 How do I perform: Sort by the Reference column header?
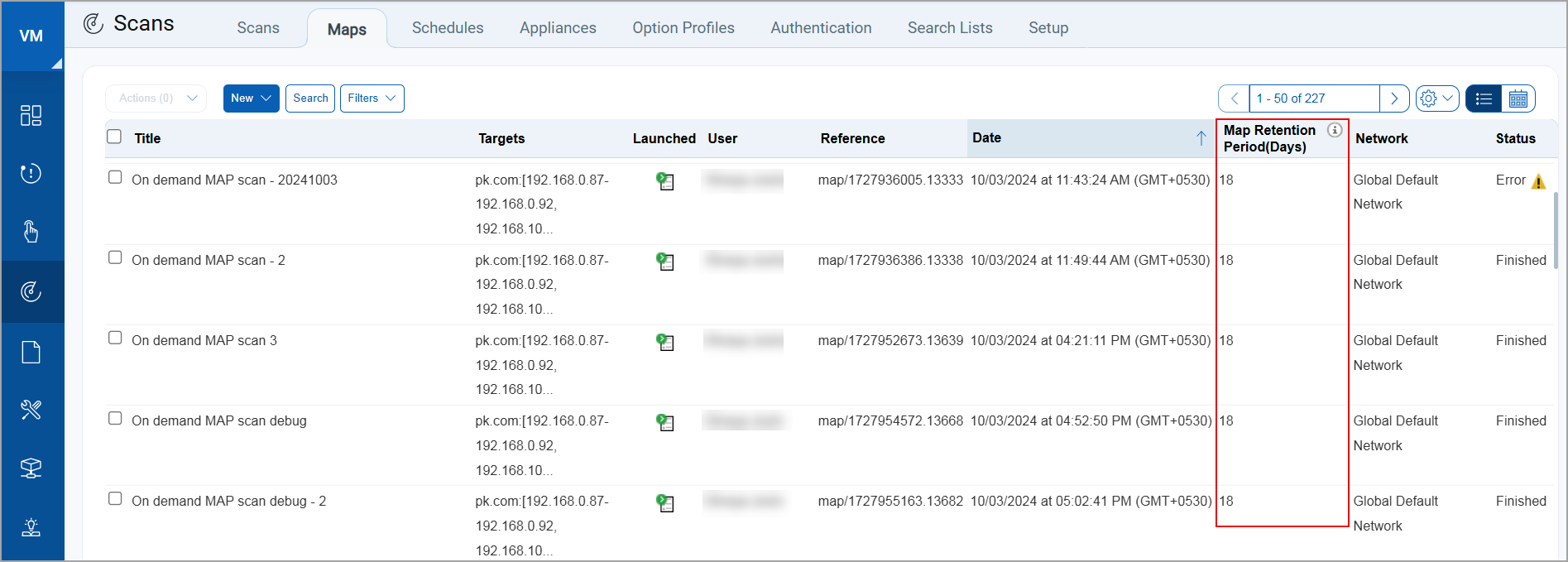pyautogui.click(x=852, y=139)
